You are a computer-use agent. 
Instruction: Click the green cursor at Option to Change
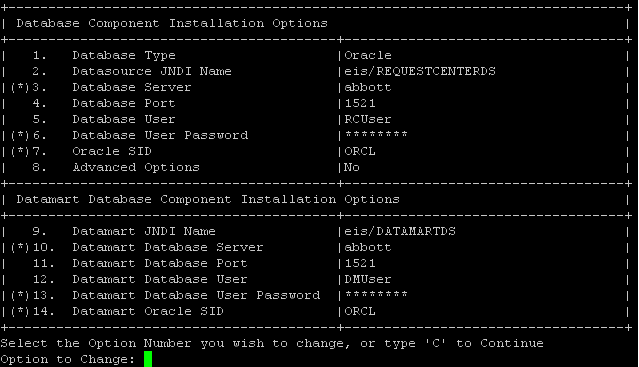(x=148, y=359)
